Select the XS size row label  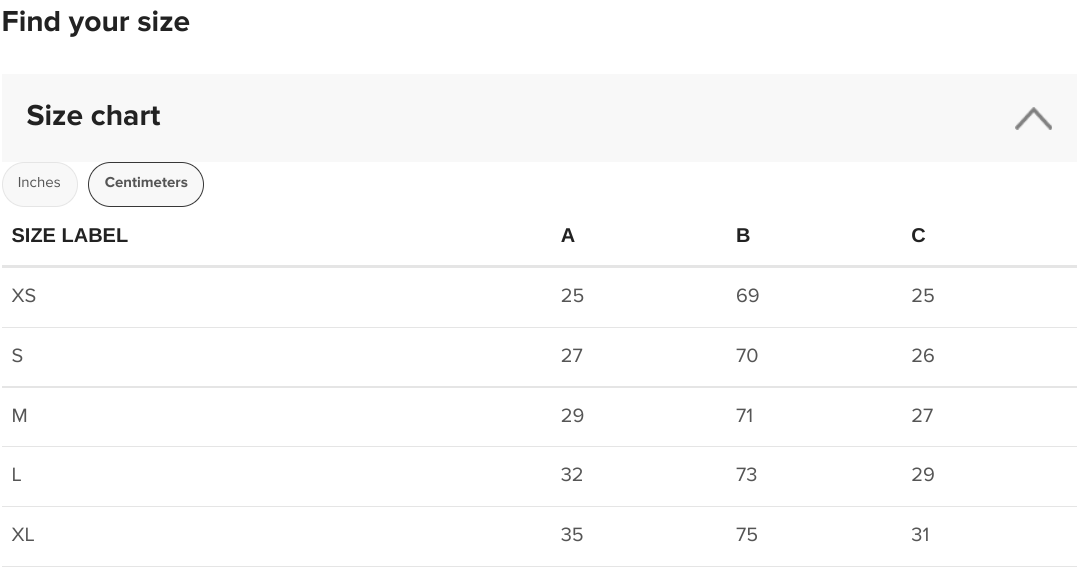tap(24, 296)
